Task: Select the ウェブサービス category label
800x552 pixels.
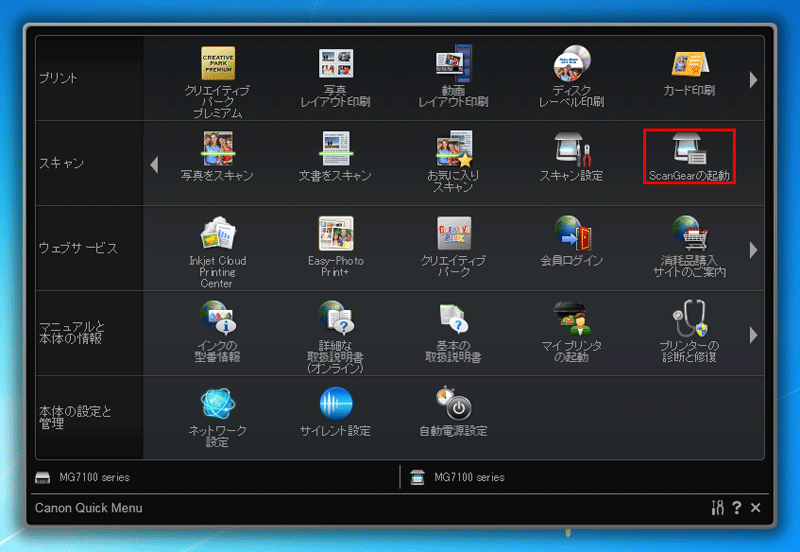Action: coord(78,248)
